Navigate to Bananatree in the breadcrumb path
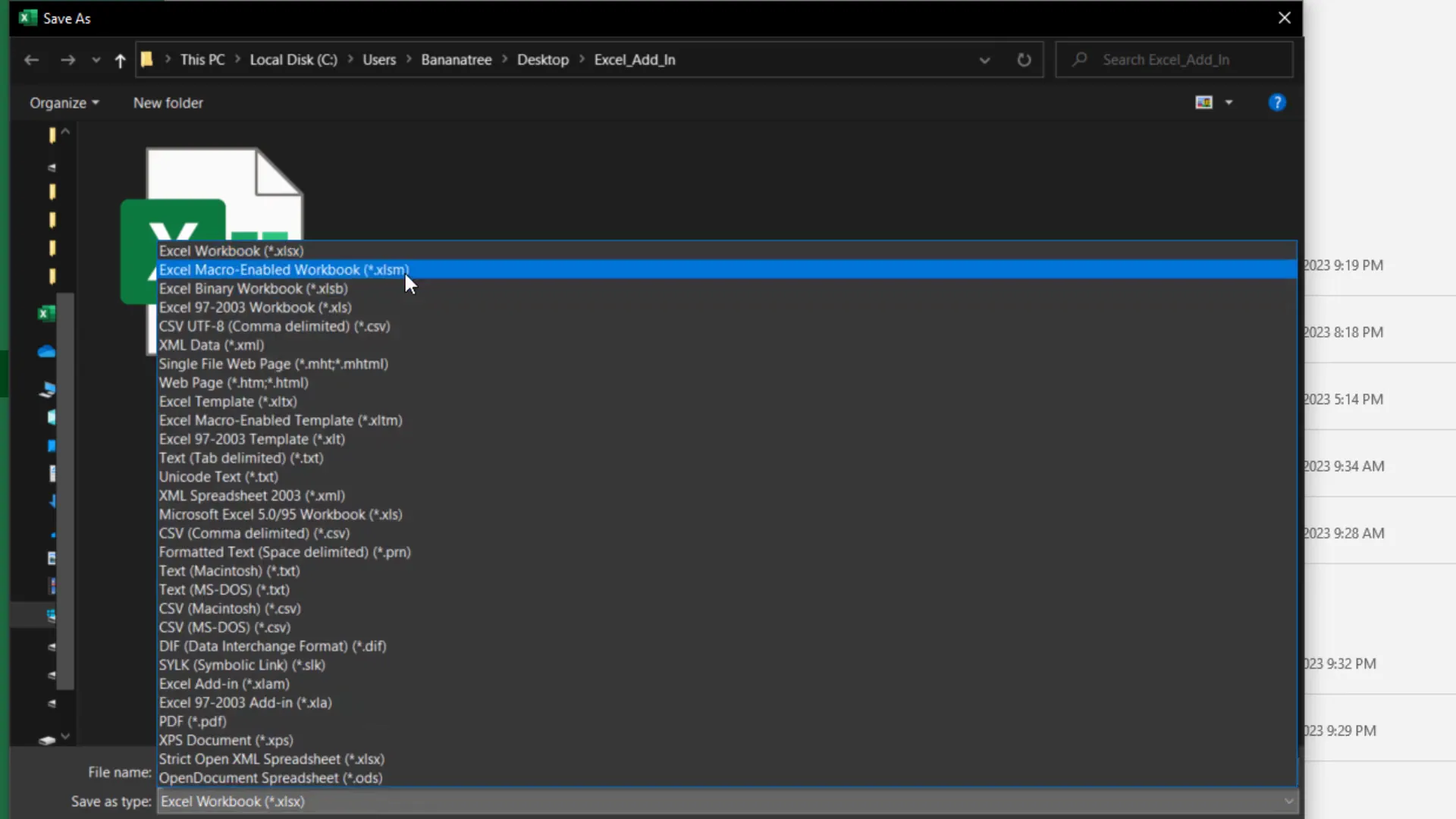 tap(456, 59)
